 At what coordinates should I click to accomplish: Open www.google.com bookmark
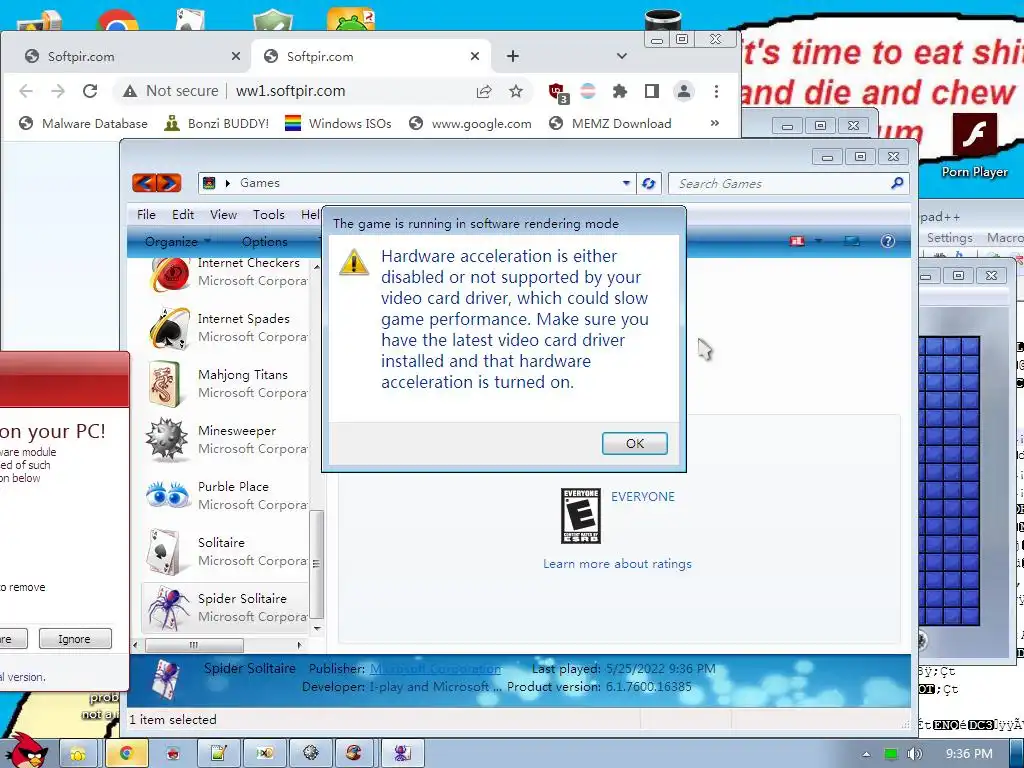point(470,123)
